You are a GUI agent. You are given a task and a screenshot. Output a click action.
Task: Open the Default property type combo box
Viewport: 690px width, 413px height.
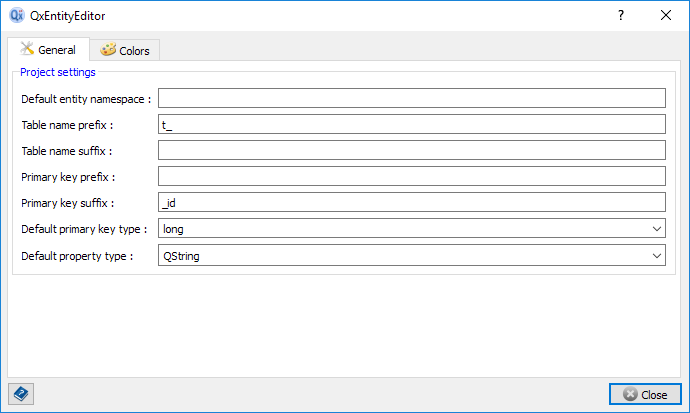tap(412, 255)
